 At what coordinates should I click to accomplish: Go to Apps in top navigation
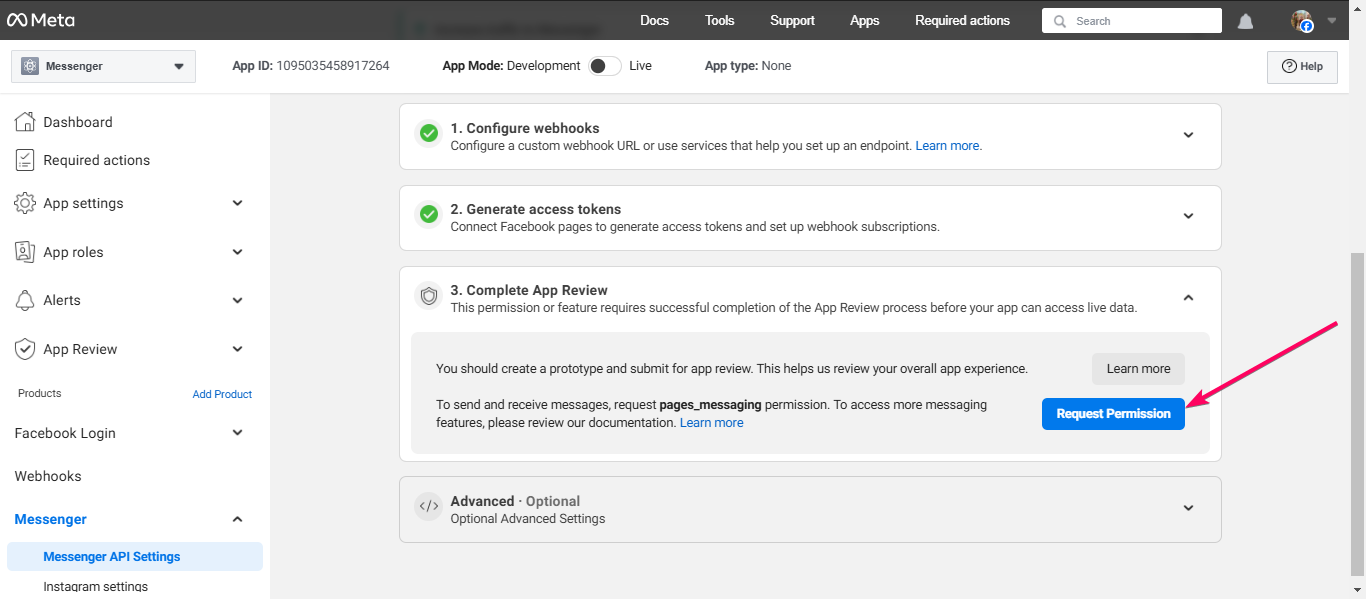(865, 20)
